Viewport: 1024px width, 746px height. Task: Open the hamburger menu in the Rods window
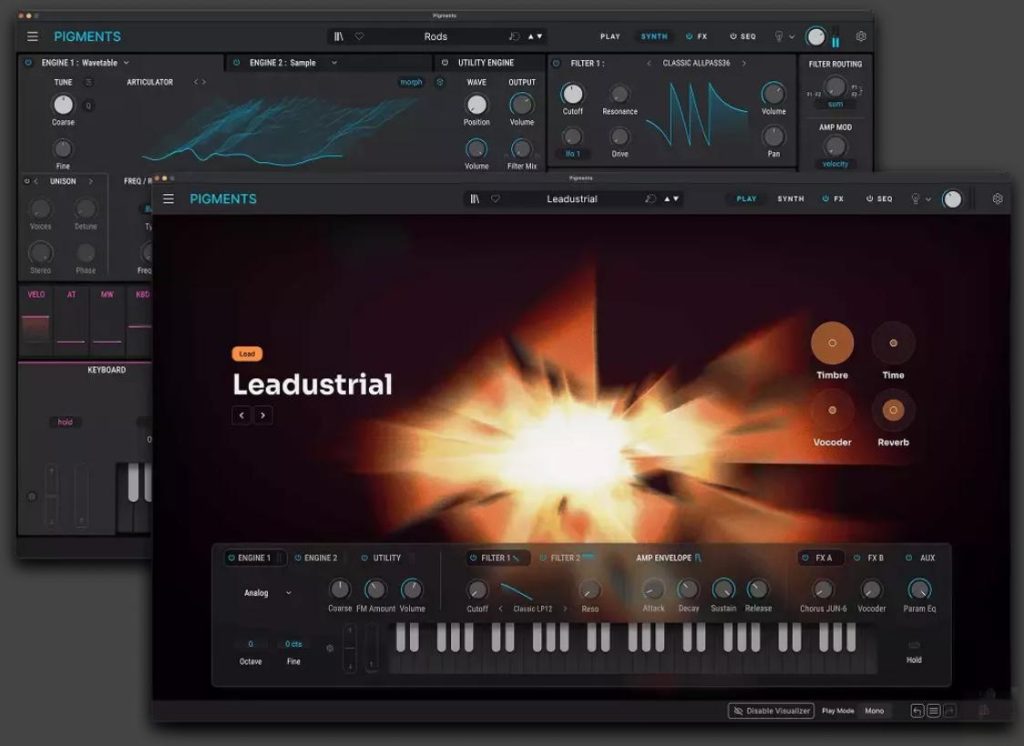click(x=33, y=37)
